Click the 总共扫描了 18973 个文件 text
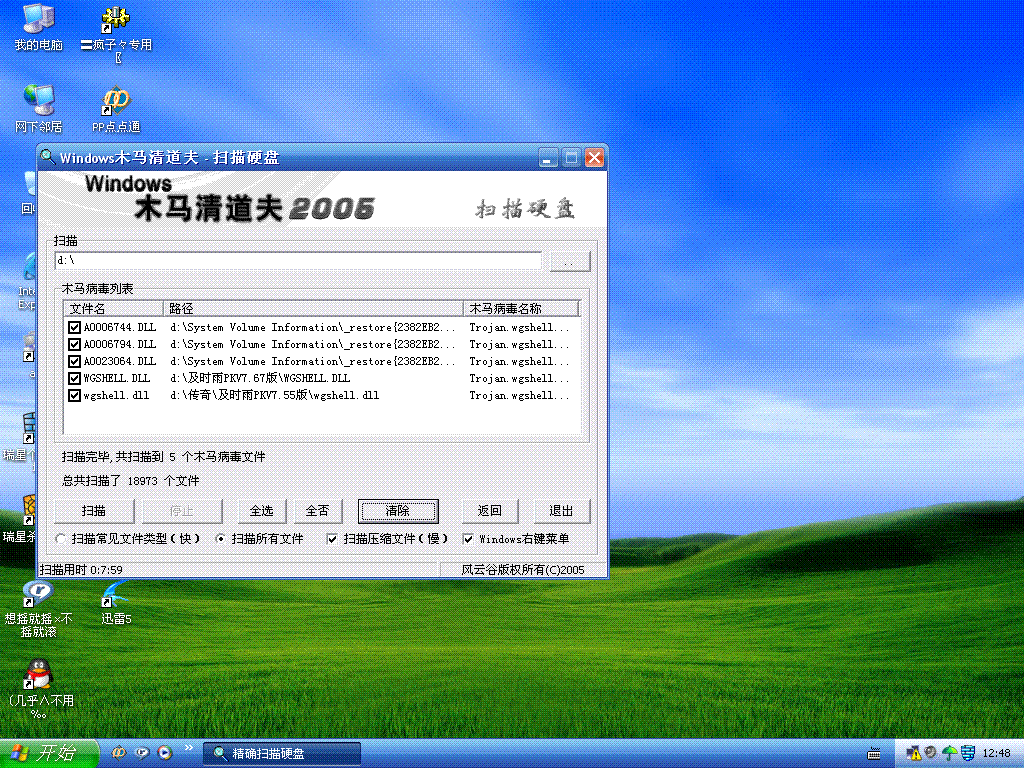Screen dimensions: 1024x768 pos(131,481)
